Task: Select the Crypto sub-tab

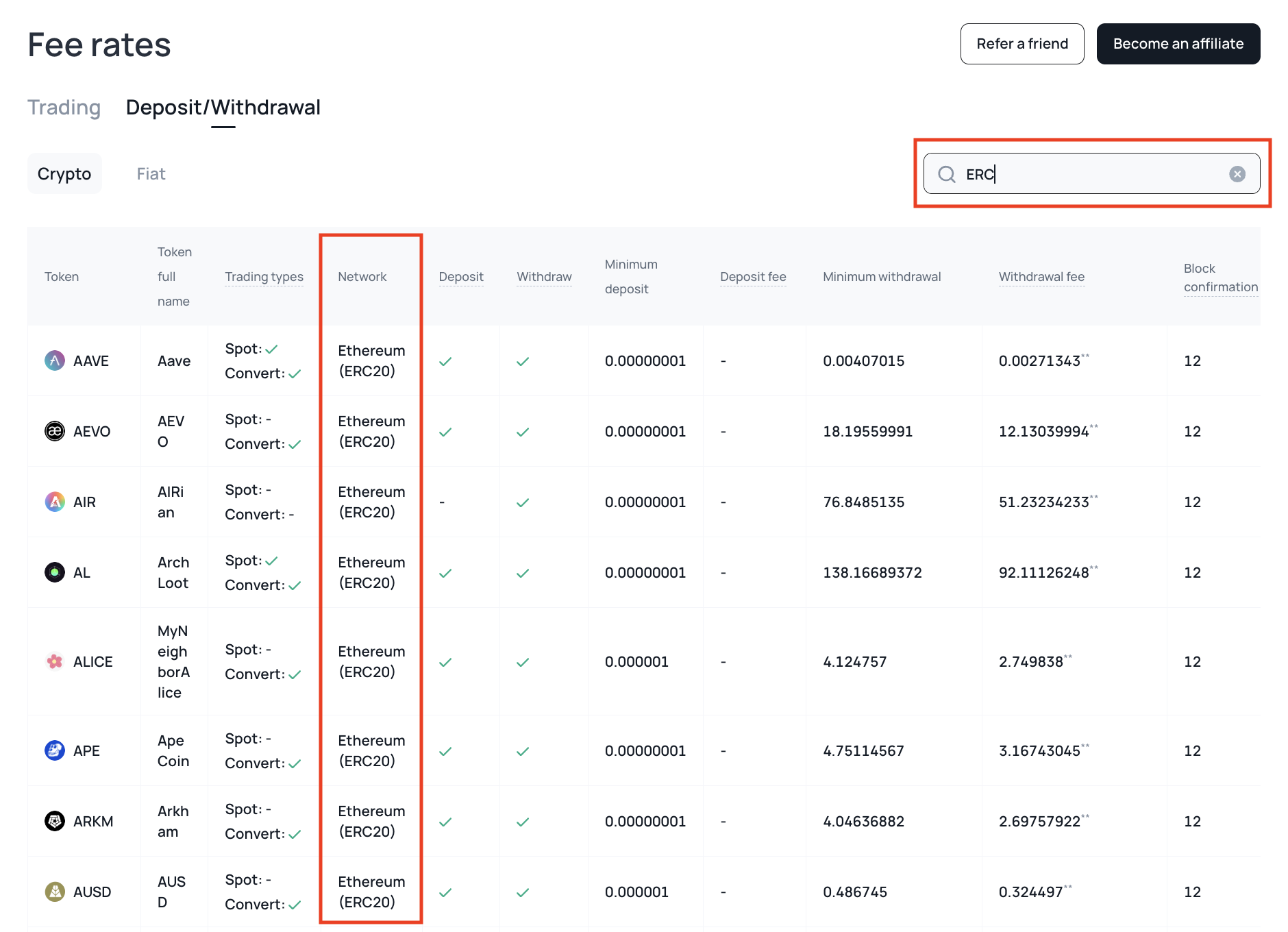Action: [64, 174]
